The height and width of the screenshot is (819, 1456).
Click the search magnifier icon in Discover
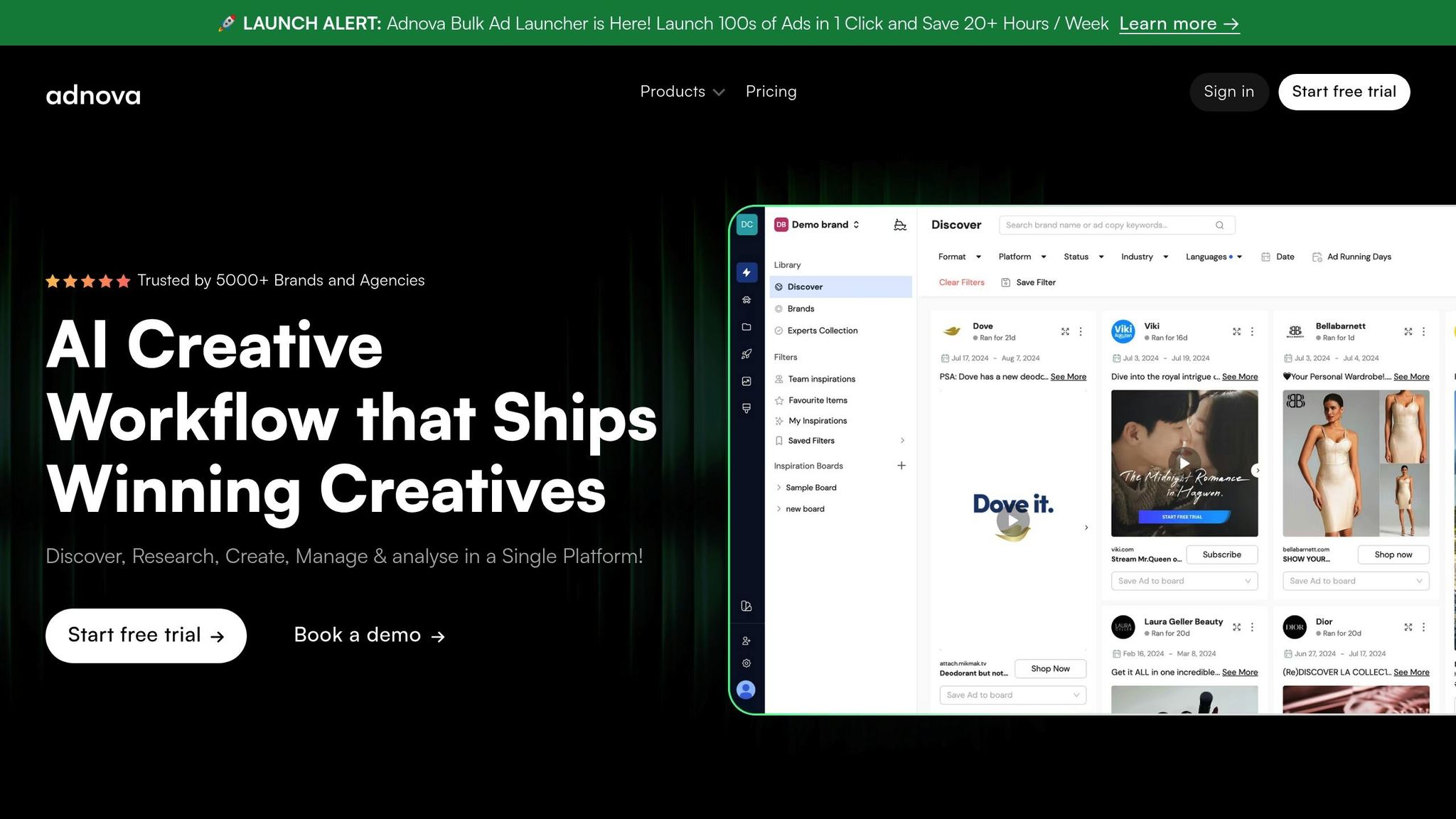[x=1219, y=225]
